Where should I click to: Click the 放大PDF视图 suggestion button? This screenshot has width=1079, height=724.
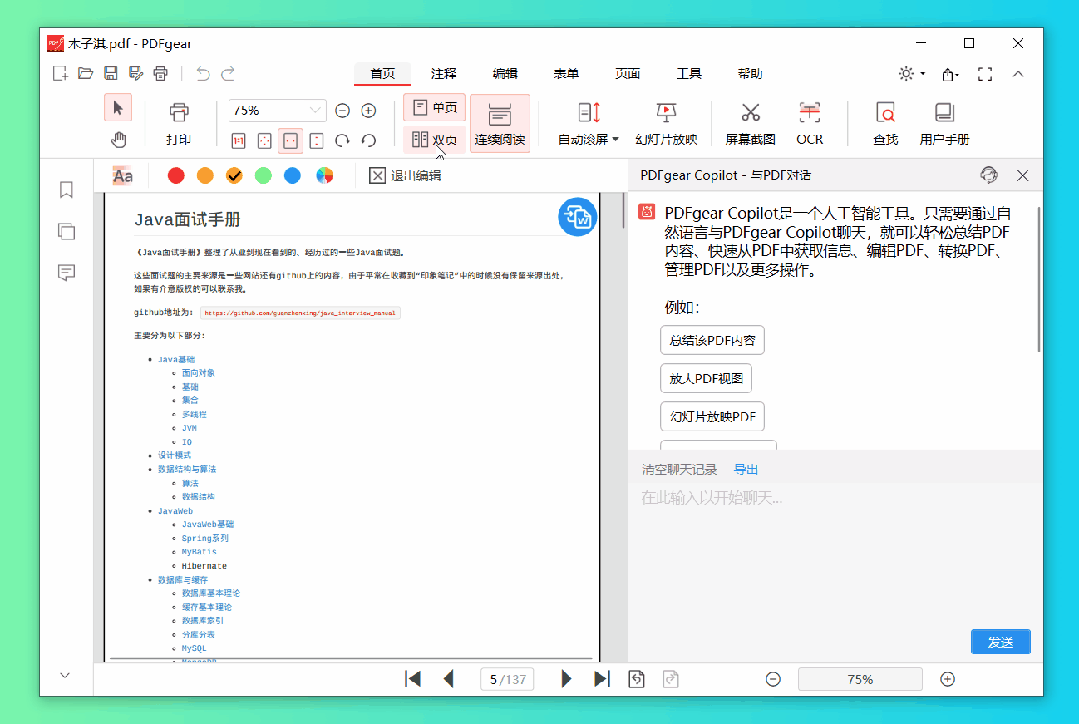(706, 378)
